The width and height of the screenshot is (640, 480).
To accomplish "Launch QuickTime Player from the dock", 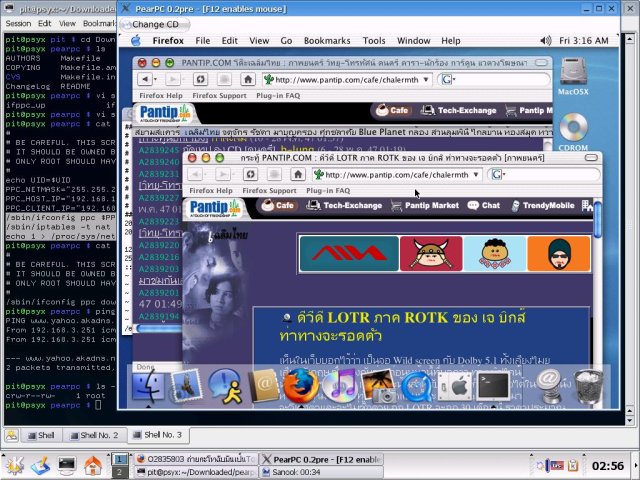I will click(x=417, y=387).
